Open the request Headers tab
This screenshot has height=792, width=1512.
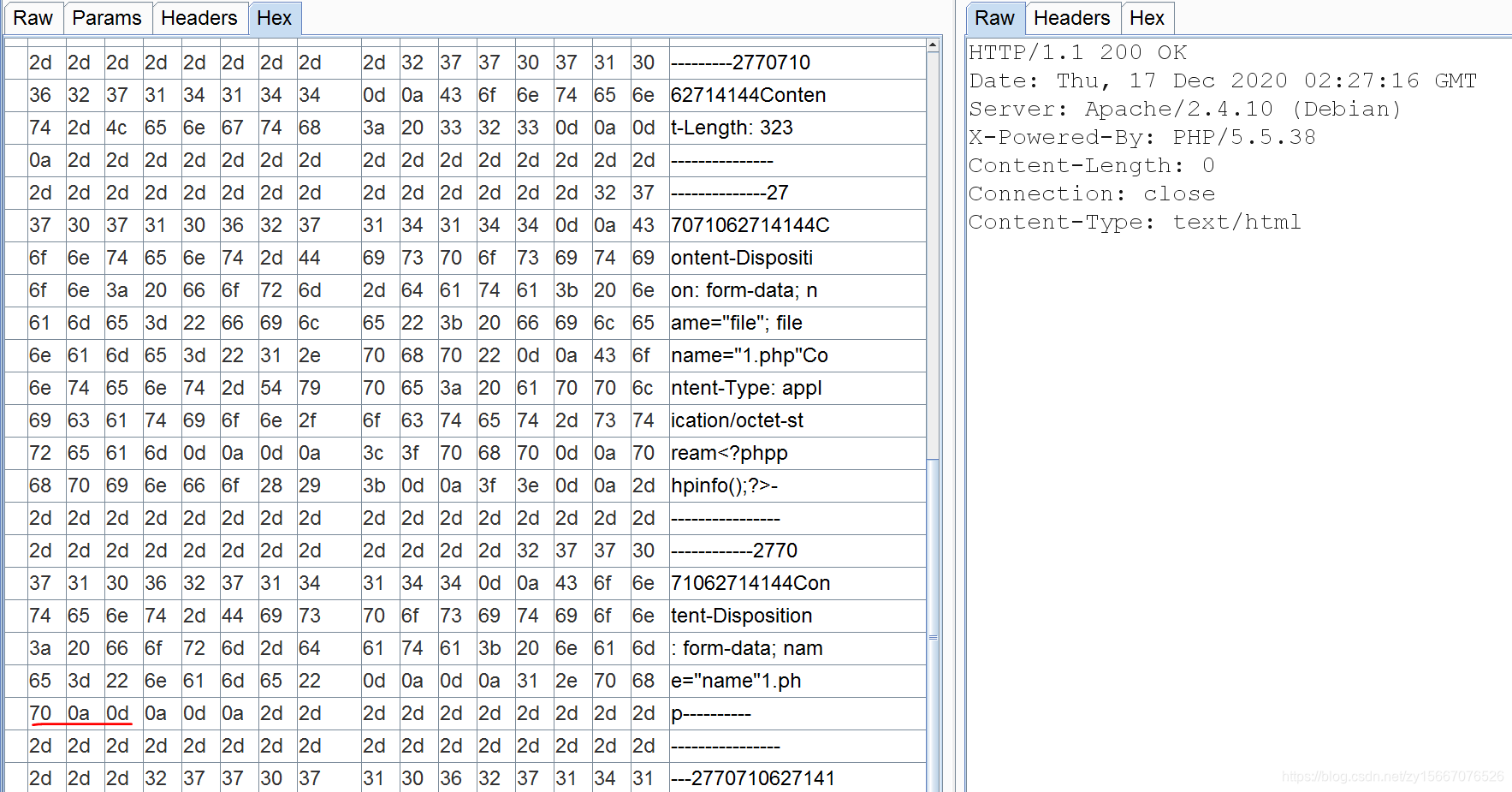(199, 18)
